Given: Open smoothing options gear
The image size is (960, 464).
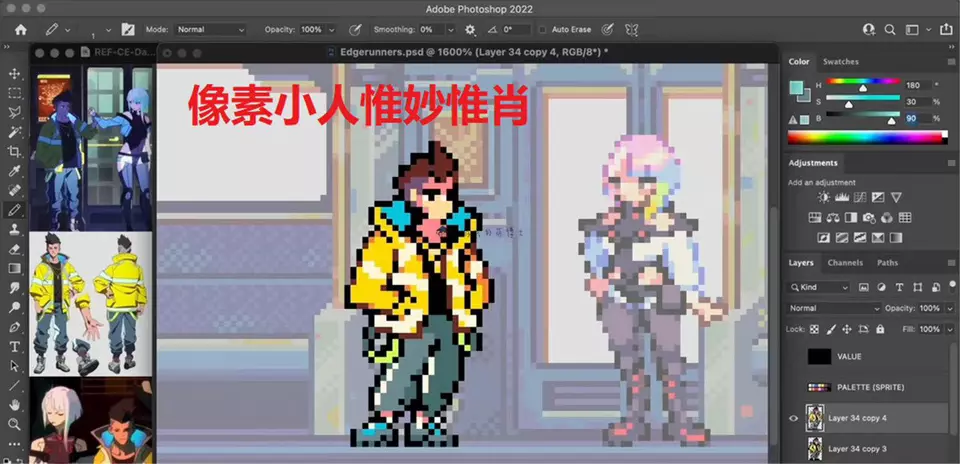Looking at the screenshot, I should 470,29.
